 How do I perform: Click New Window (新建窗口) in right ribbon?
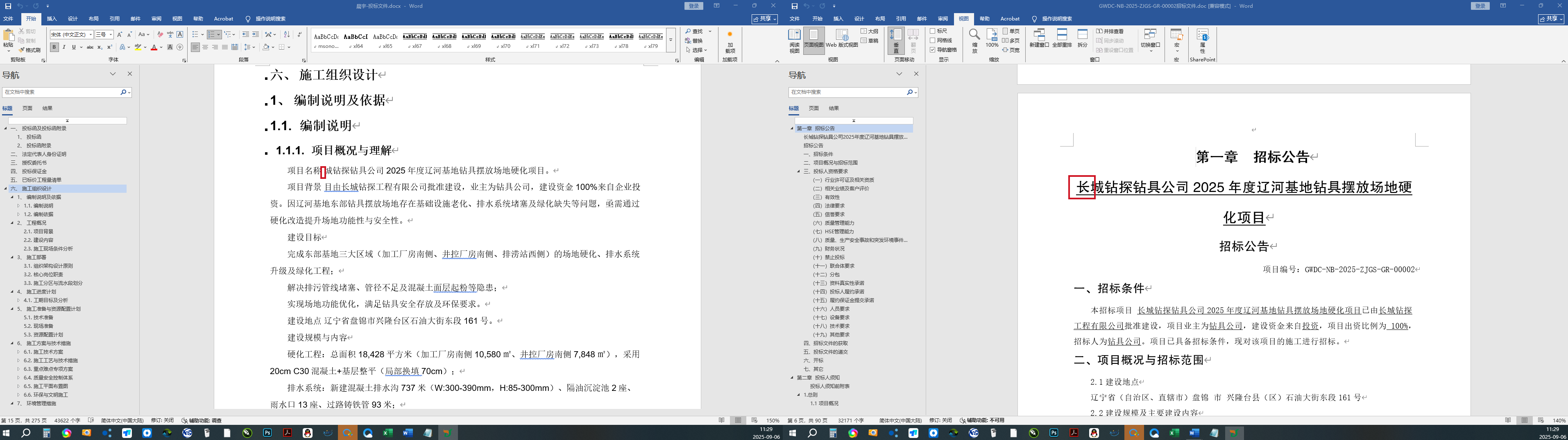point(1039,38)
